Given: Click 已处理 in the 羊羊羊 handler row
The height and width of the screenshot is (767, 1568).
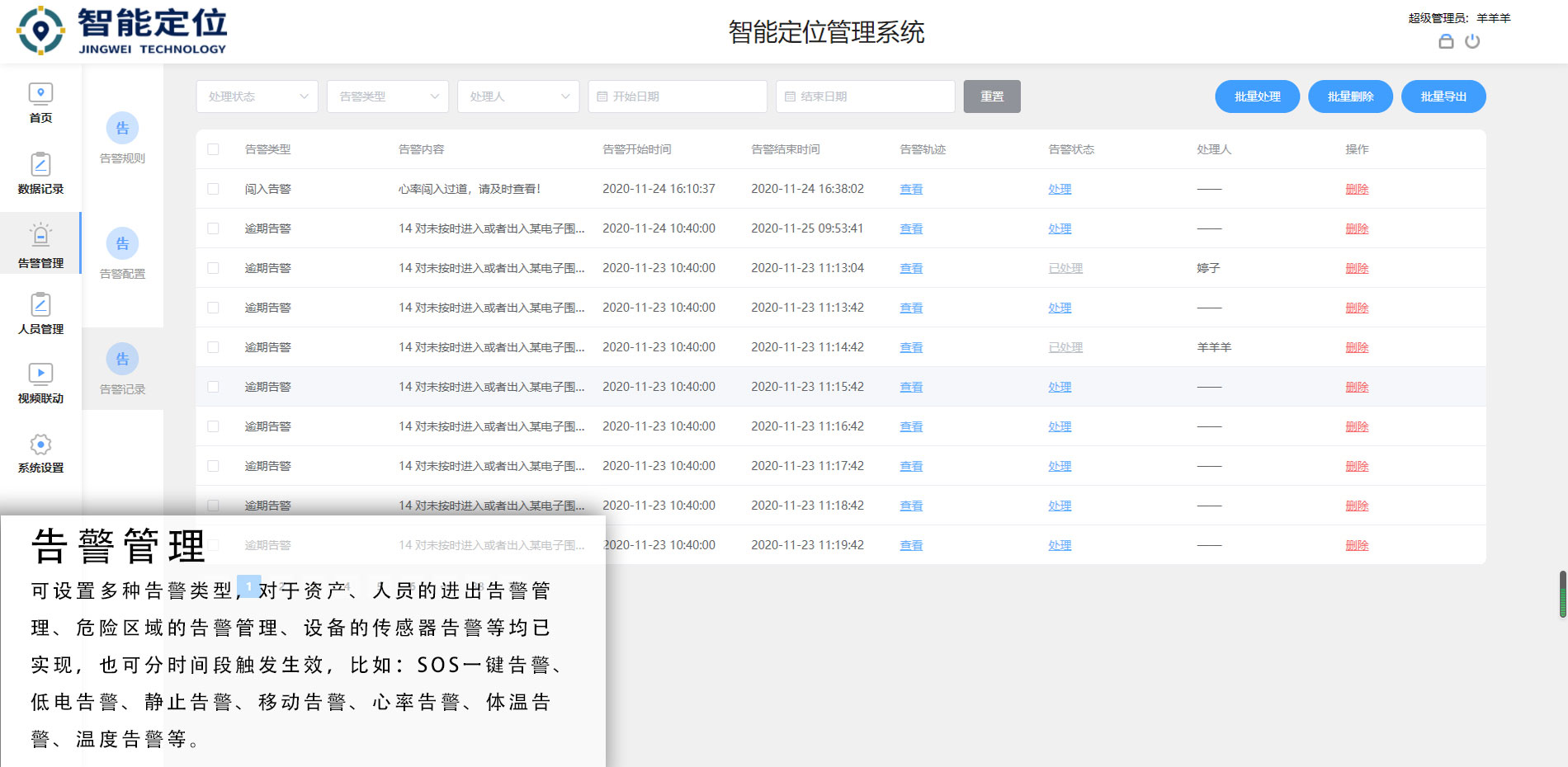Looking at the screenshot, I should point(1065,347).
